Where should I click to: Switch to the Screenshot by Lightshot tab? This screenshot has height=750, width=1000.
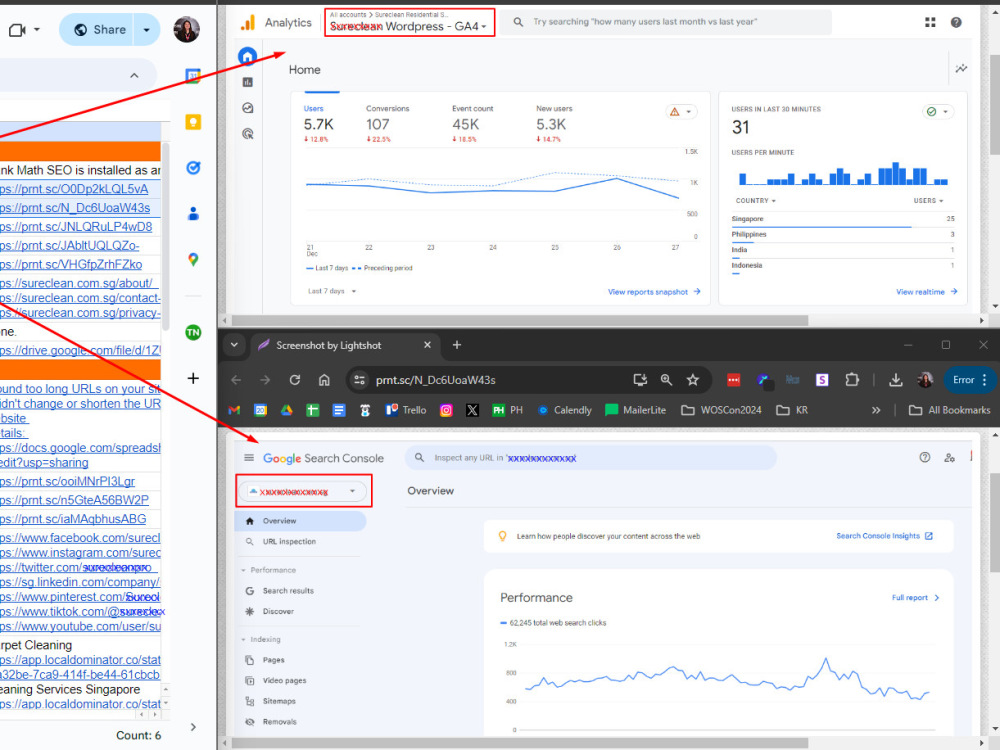(345, 345)
